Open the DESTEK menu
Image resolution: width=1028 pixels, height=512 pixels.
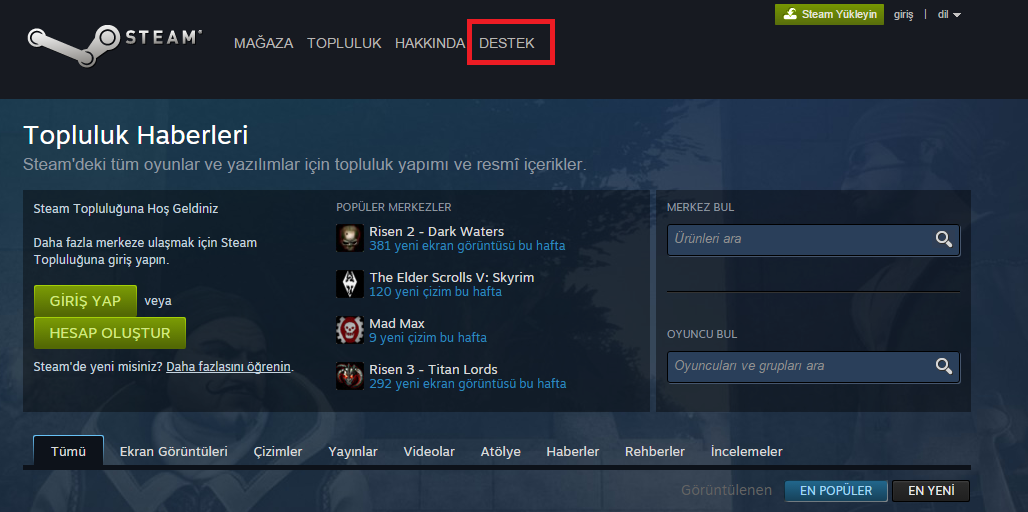coord(507,43)
